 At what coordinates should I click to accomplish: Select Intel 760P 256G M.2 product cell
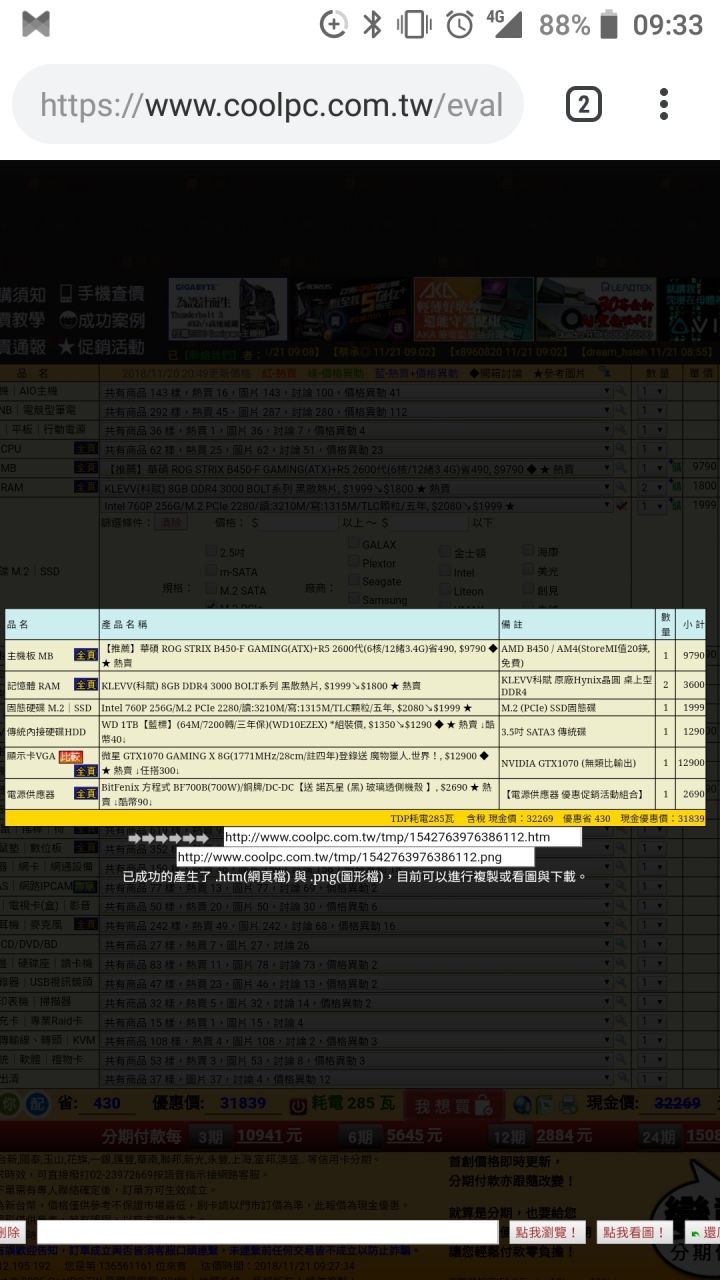pyautogui.click(x=299, y=708)
